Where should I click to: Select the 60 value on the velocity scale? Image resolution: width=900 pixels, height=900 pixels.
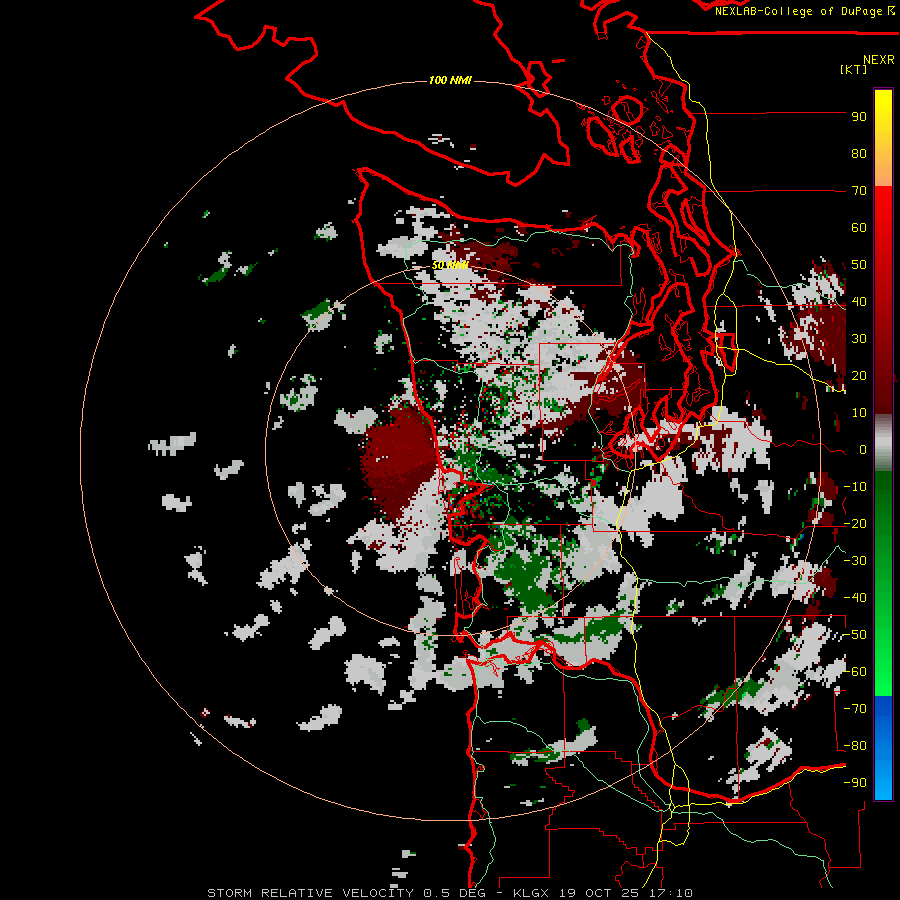(859, 227)
